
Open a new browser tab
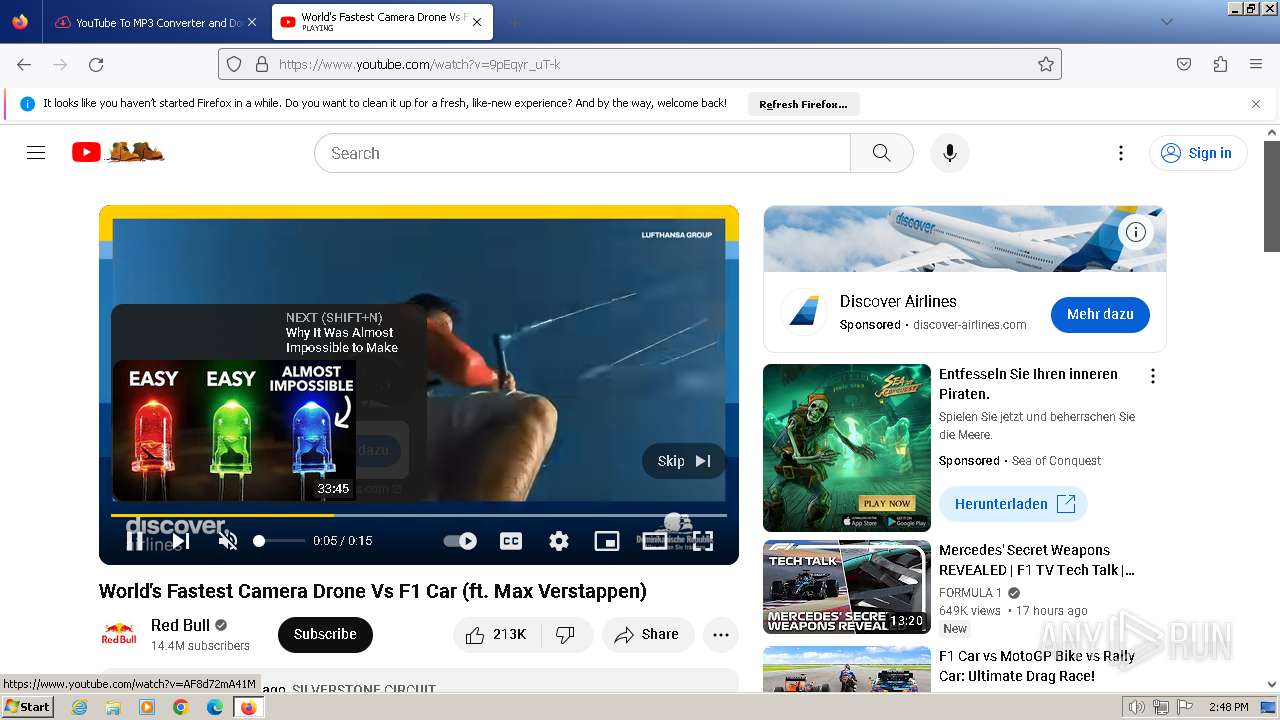coord(514,22)
